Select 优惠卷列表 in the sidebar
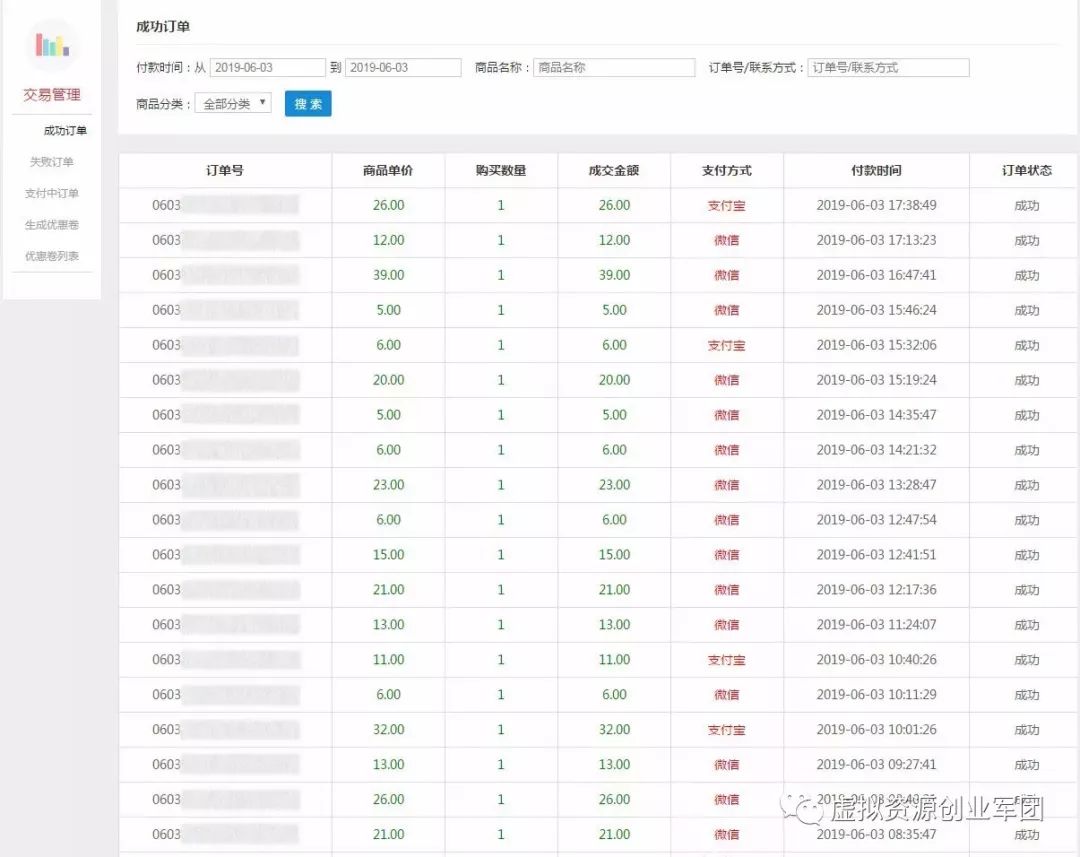This screenshot has width=1080, height=857. pyautogui.click(x=51, y=255)
